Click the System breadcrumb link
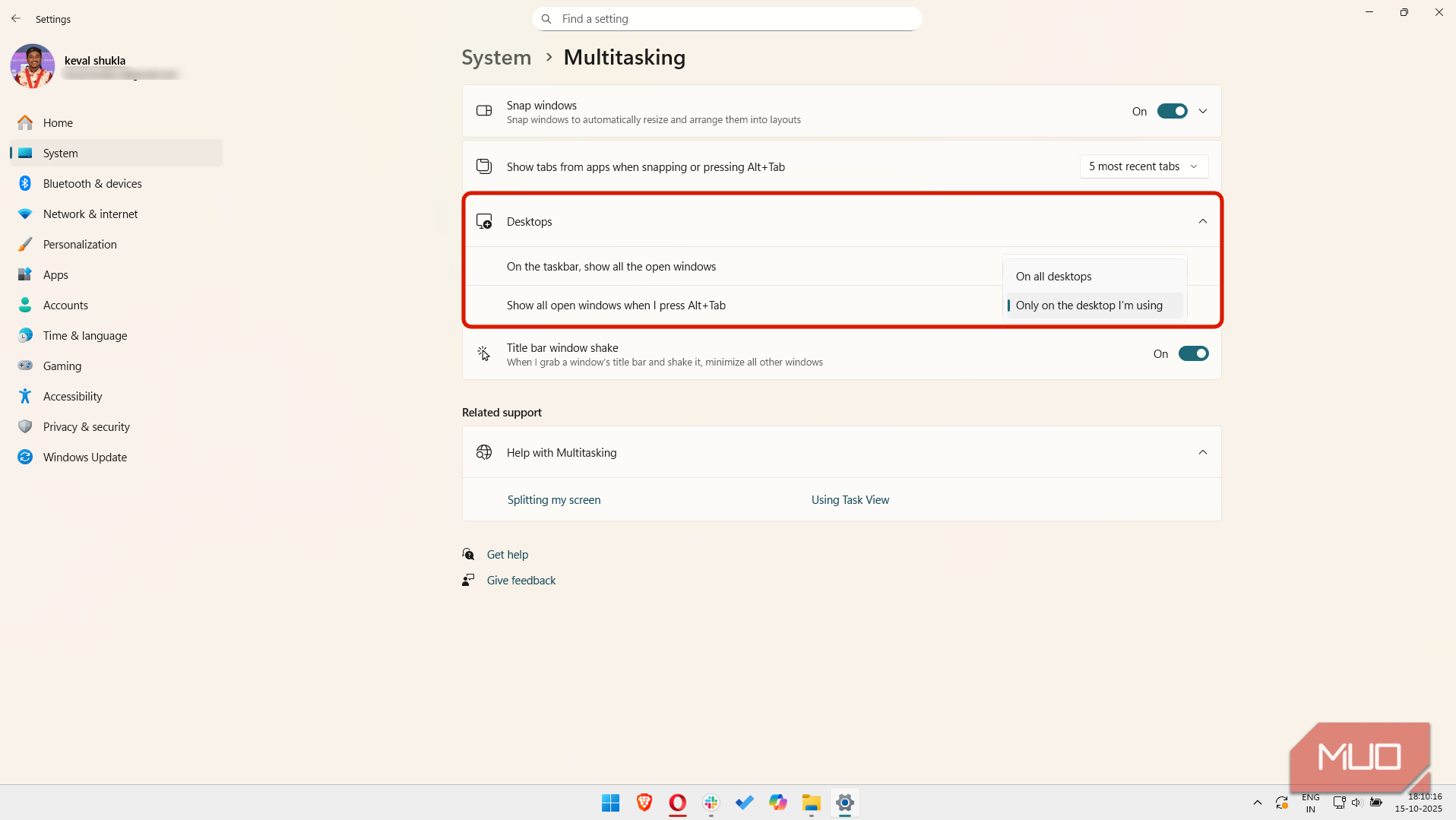This screenshot has height=820, width=1456. (x=496, y=57)
